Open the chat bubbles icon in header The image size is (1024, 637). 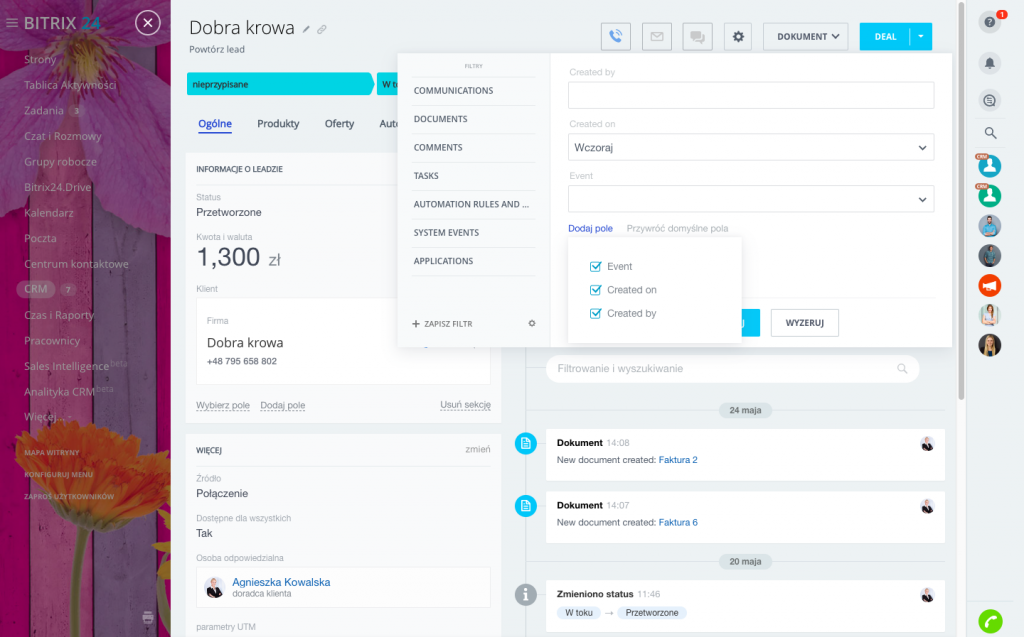click(697, 37)
